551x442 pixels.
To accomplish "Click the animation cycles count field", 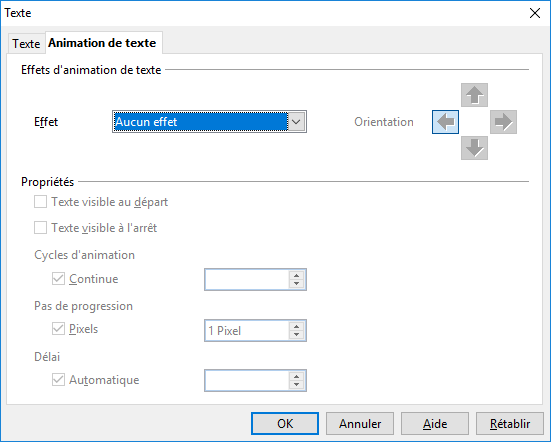I will (247, 280).
